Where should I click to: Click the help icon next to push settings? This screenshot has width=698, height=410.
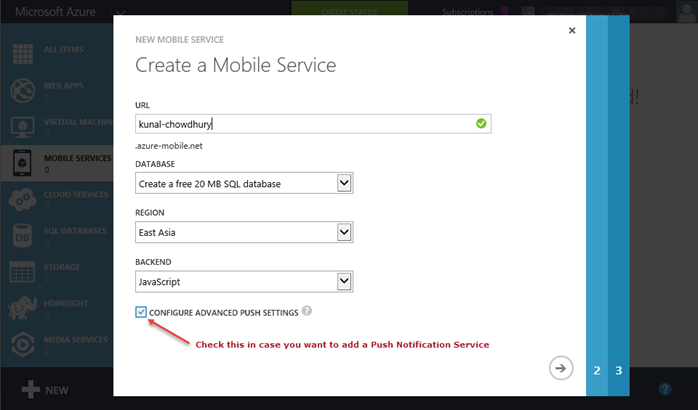coord(307,311)
